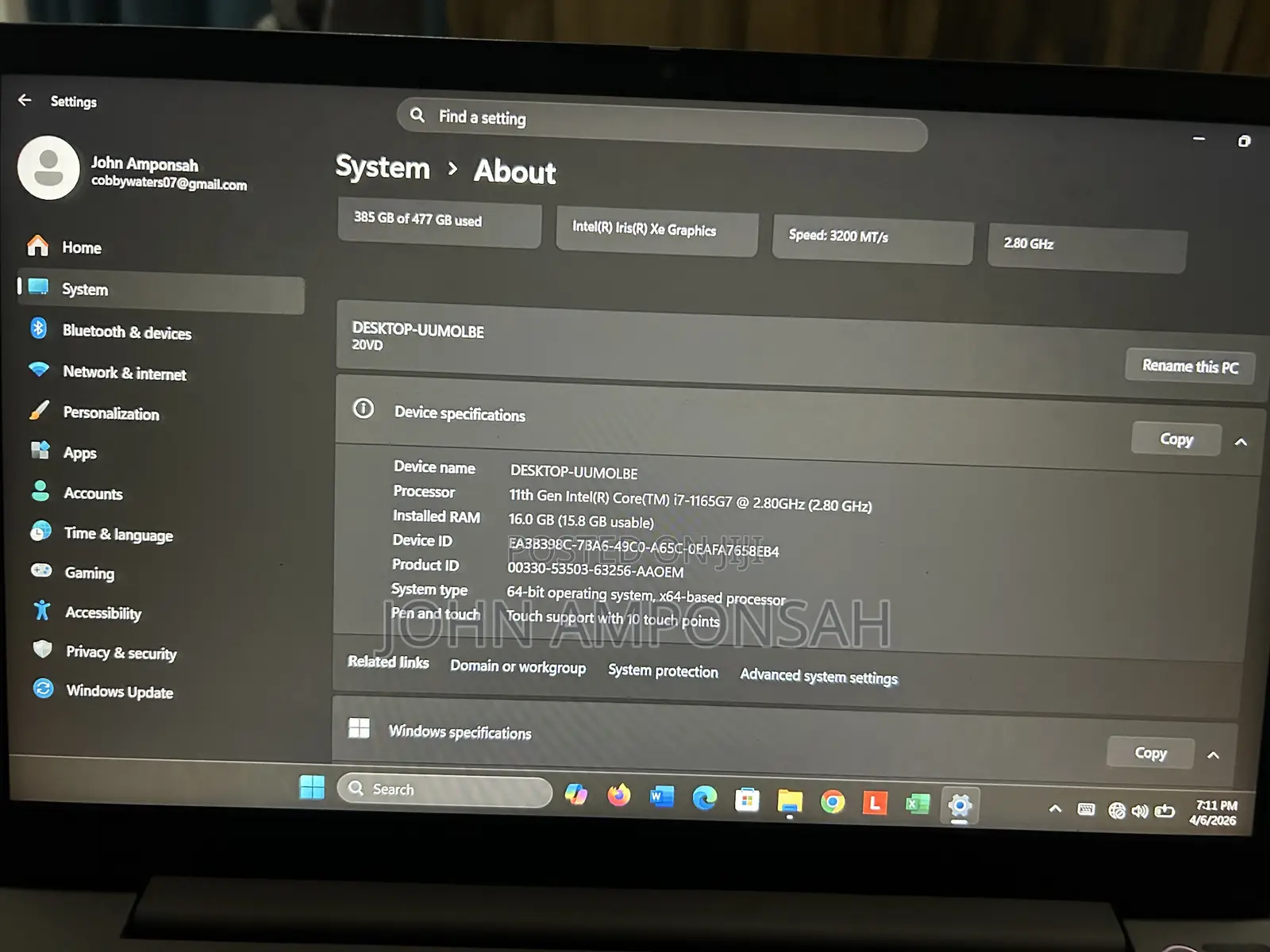Open the network globe tray icon
1270x952 pixels.
click(1117, 811)
